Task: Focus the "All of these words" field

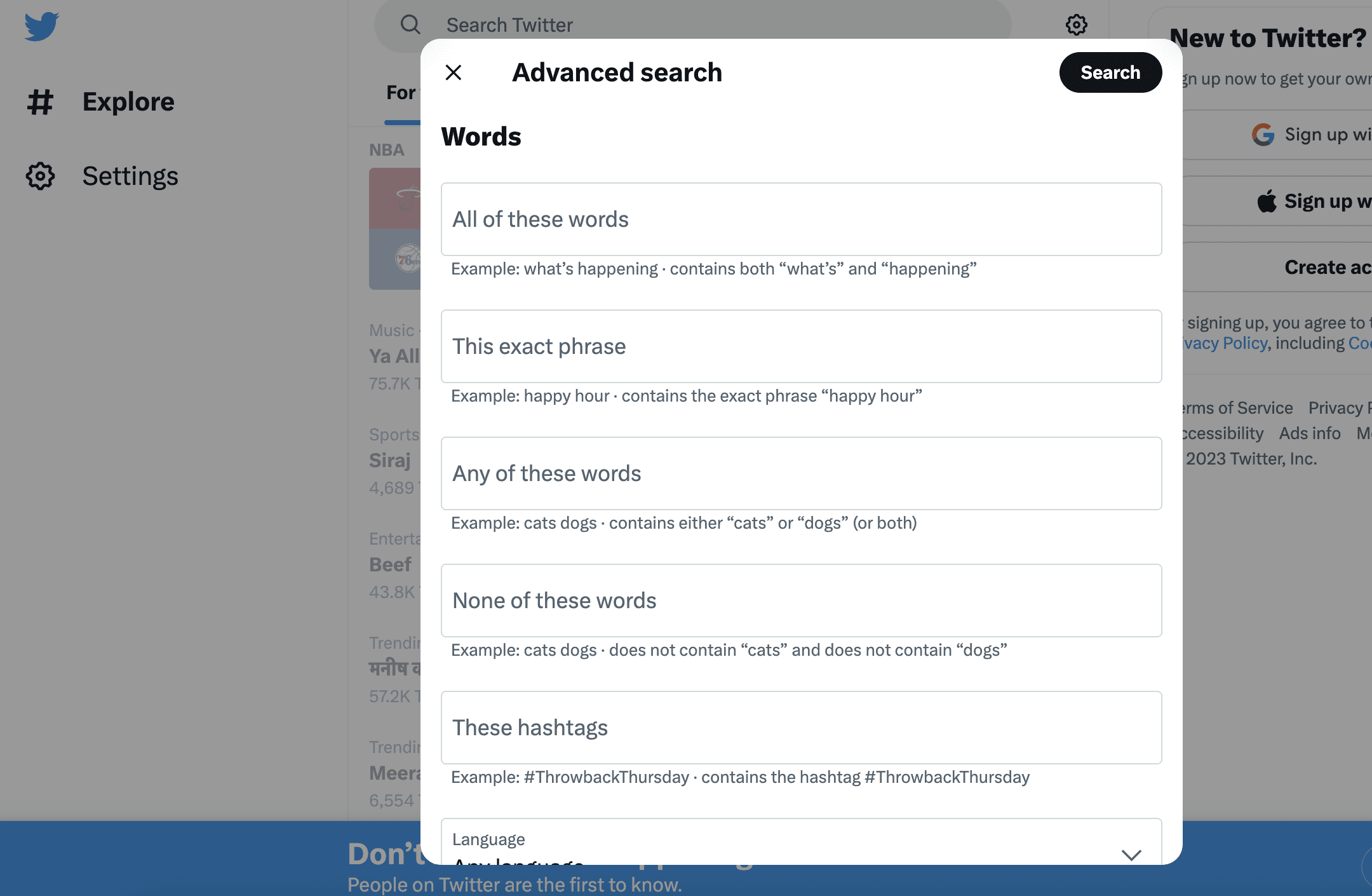Action: [x=801, y=219]
